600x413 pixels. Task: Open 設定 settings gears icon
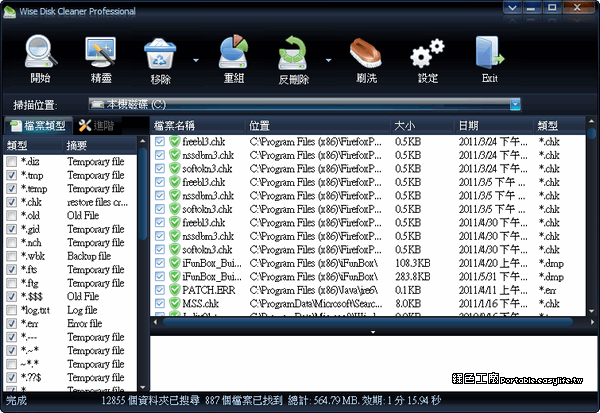click(x=427, y=54)
